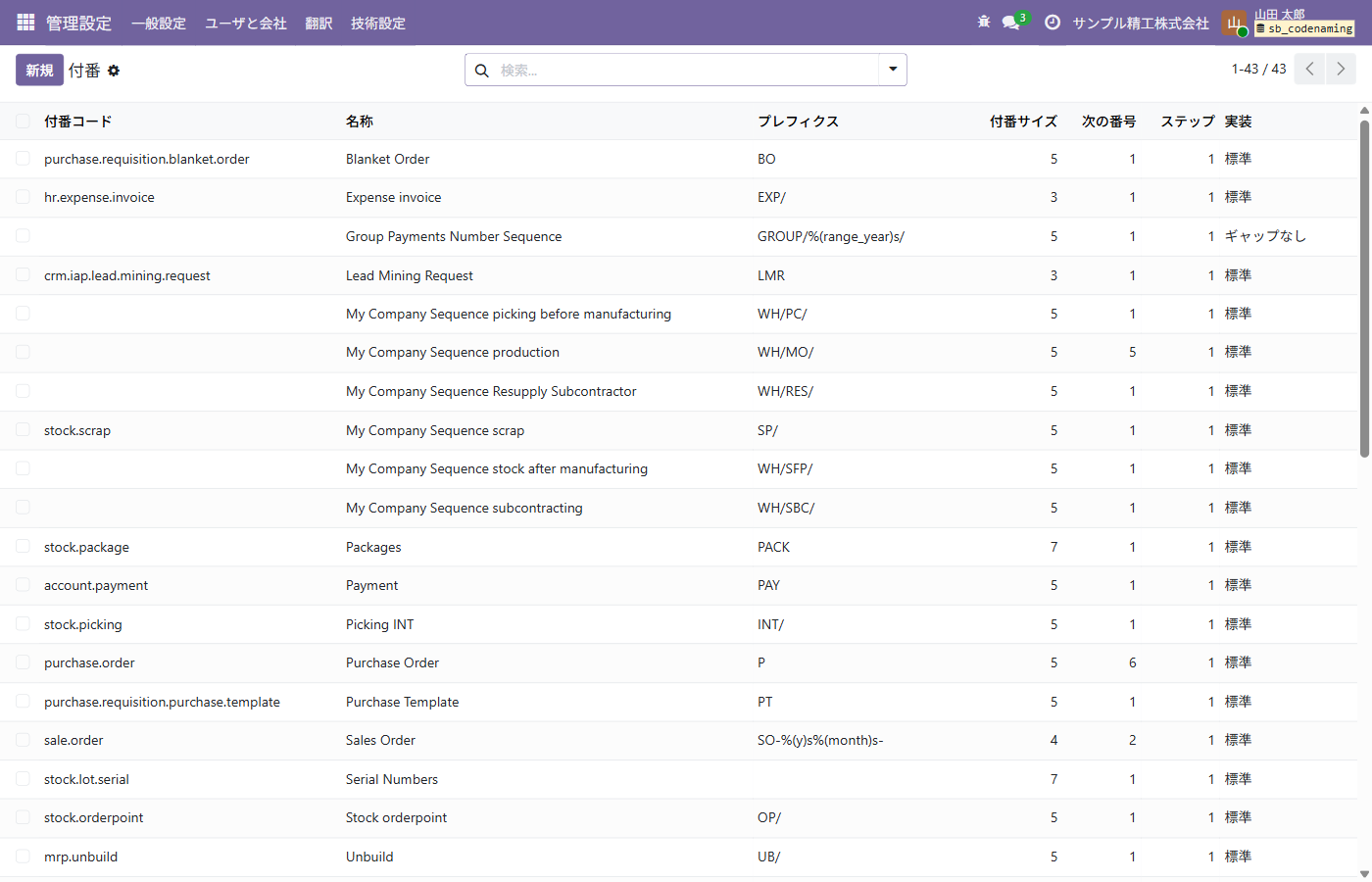Click the SO-%(y)s%(month)s- prefix cell
The image size is (1372, 882).
[820, 740]
